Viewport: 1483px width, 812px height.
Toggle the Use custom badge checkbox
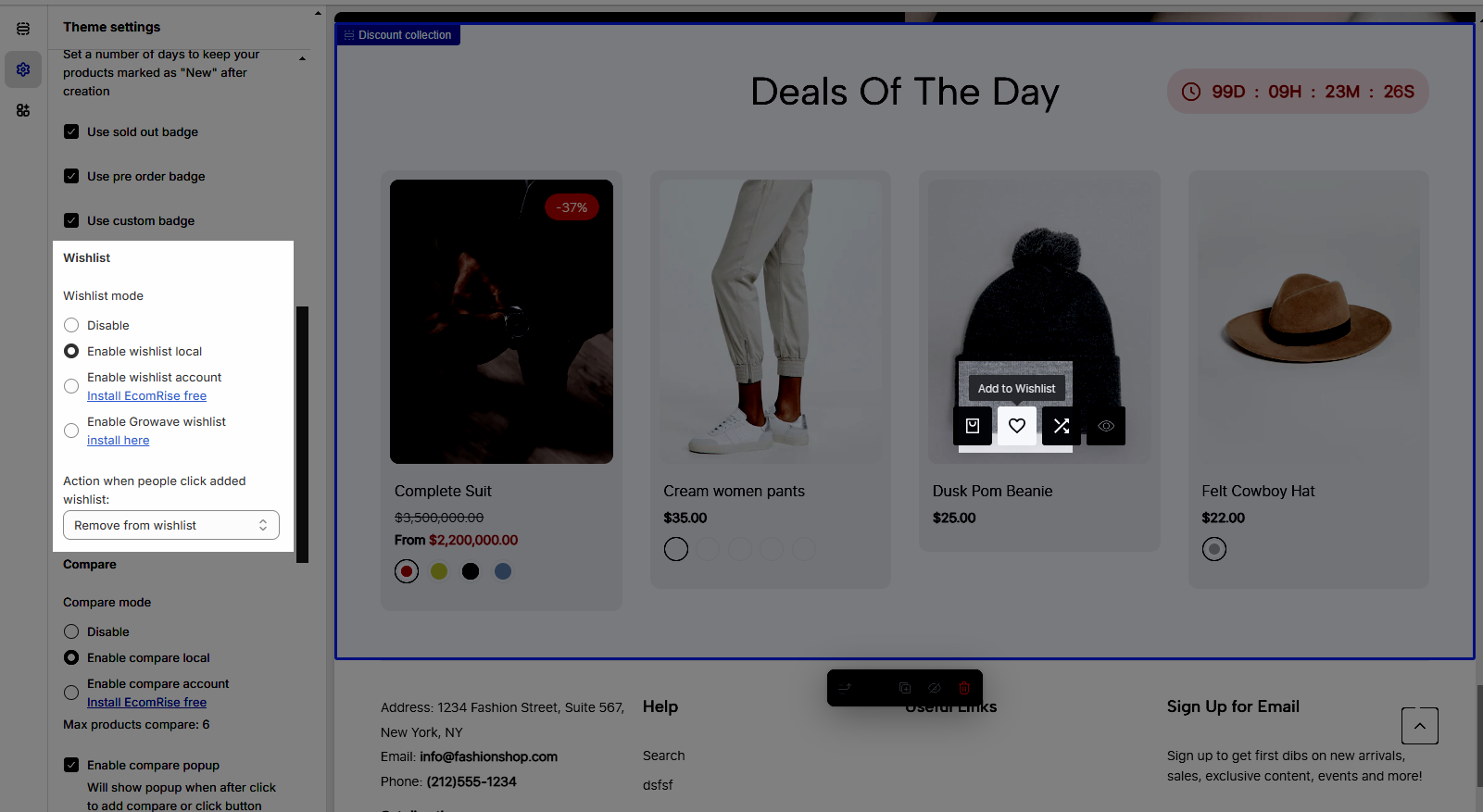click(x=71, y=220)
